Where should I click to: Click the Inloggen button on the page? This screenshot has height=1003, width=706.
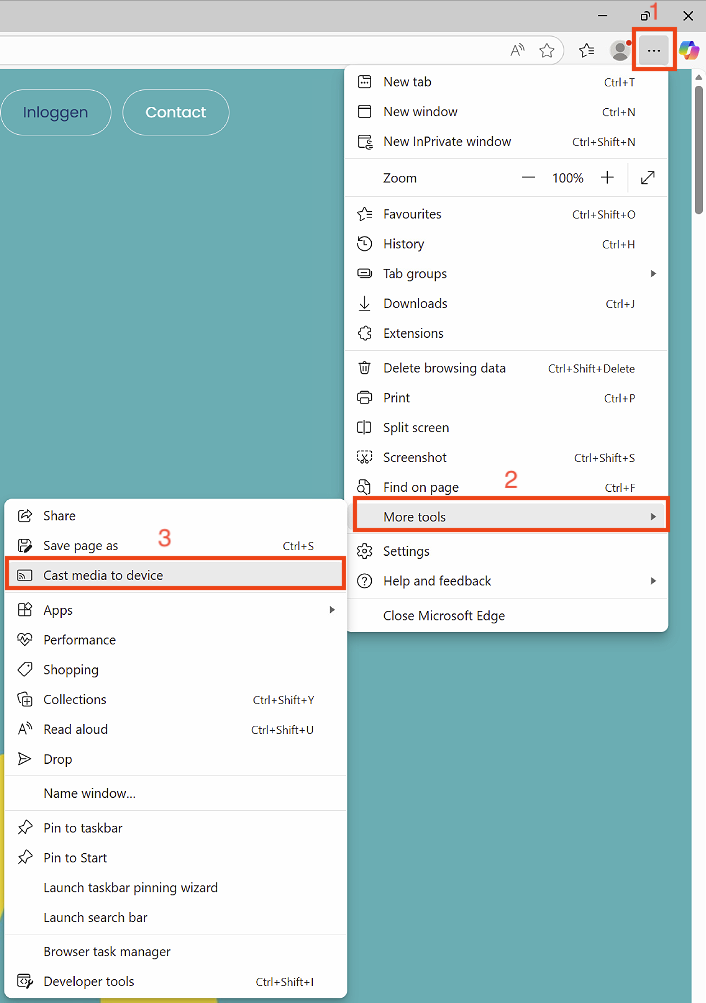[x=56, y=112]
